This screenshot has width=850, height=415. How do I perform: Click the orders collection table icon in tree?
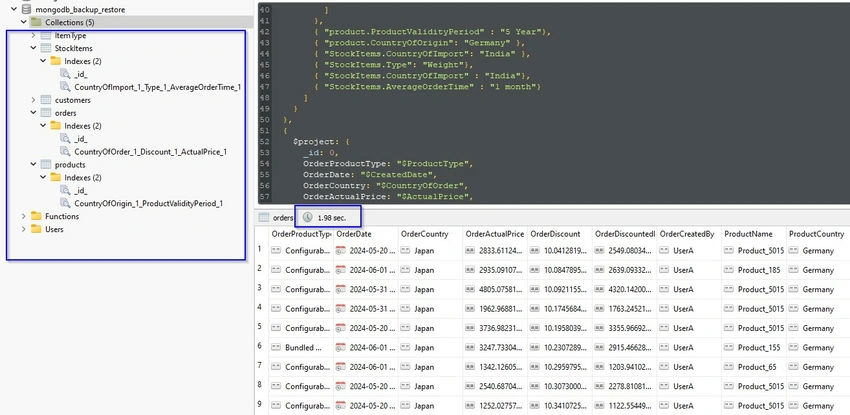pyautogui.click(x=46, y=113)
